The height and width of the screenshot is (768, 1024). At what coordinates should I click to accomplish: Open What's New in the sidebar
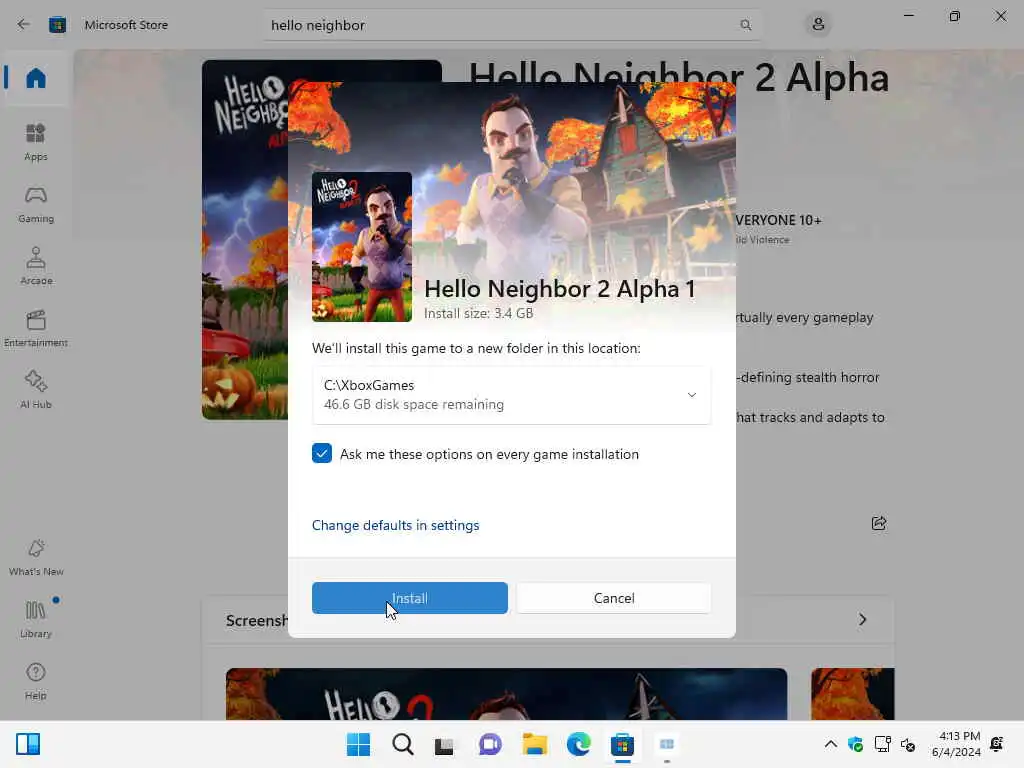(36, 557)
